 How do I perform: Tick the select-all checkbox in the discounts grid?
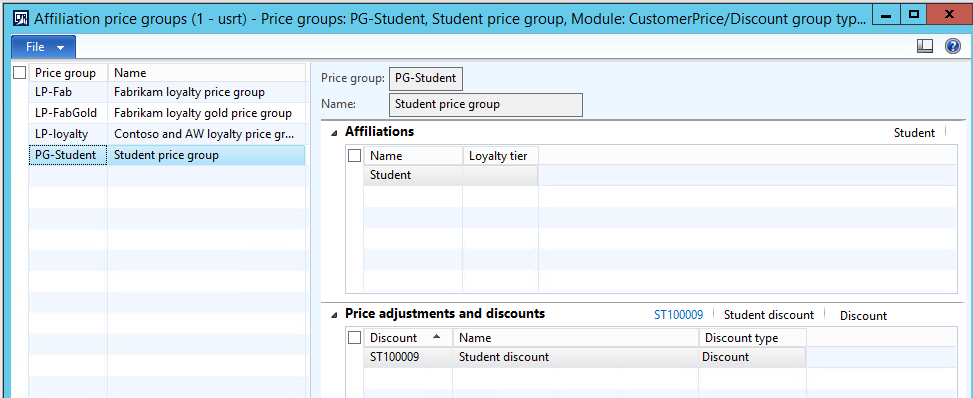click(354, 338)
